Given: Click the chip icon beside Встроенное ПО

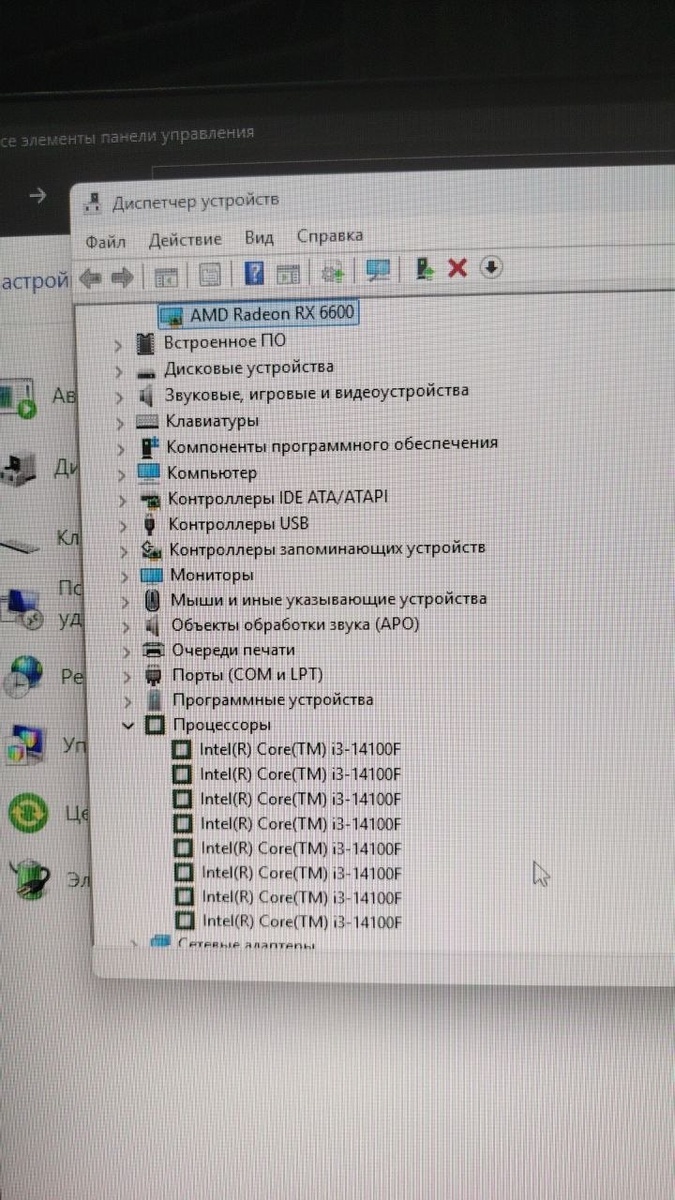Looking at the screenshot, I should click(147, 343).
